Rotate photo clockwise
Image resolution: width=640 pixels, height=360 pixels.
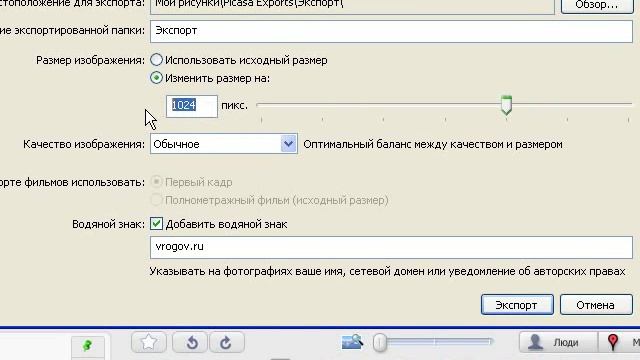pyautogui.click(x=227, y=342)
